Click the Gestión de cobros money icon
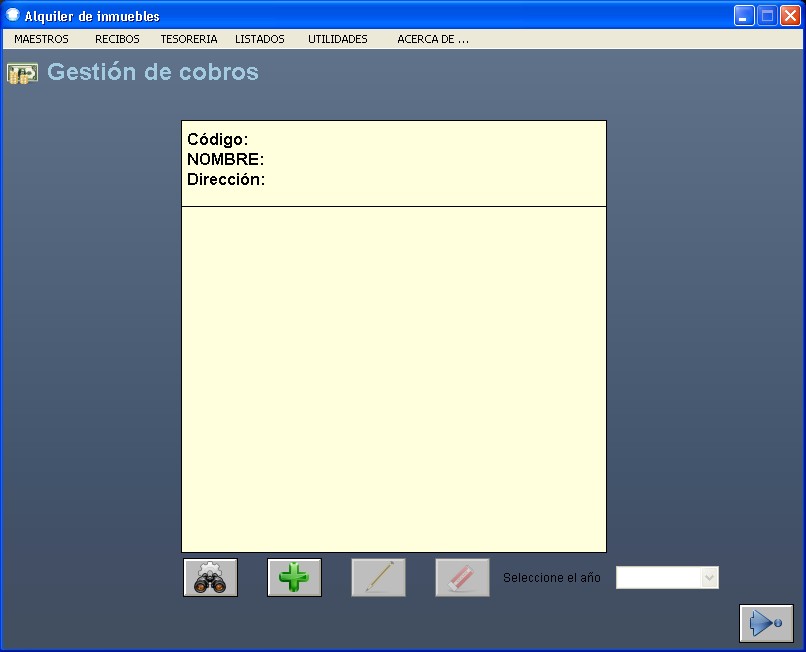 23,74
